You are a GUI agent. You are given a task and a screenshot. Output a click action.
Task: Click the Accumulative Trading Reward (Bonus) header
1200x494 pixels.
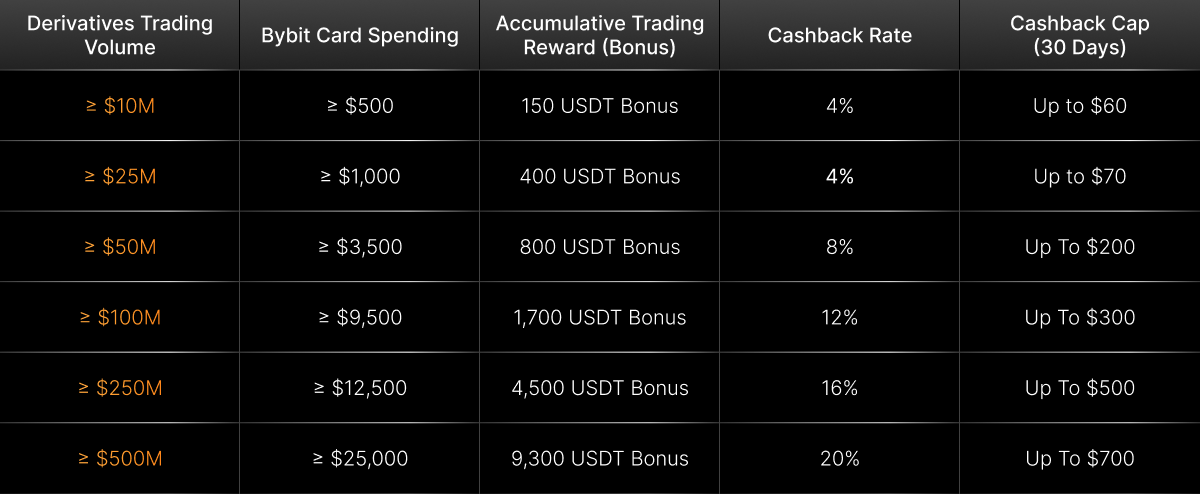pyautogui.click(x=600, y=35)
